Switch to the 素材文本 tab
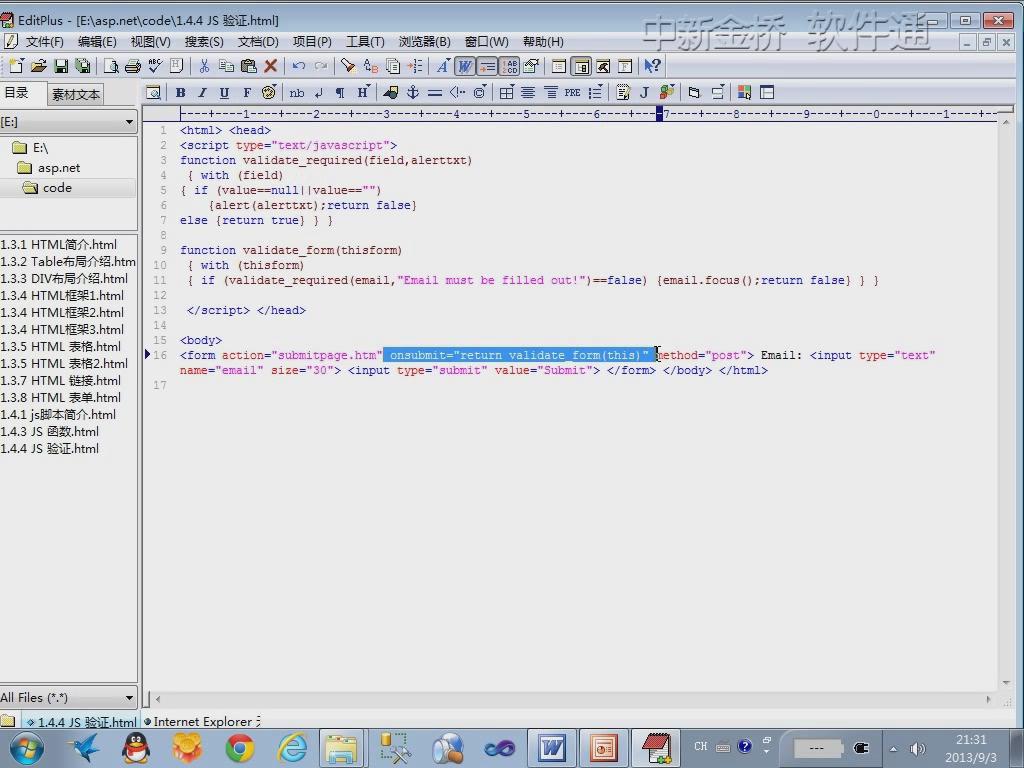Screen dimensions: 1024x768 click(76, 95)
